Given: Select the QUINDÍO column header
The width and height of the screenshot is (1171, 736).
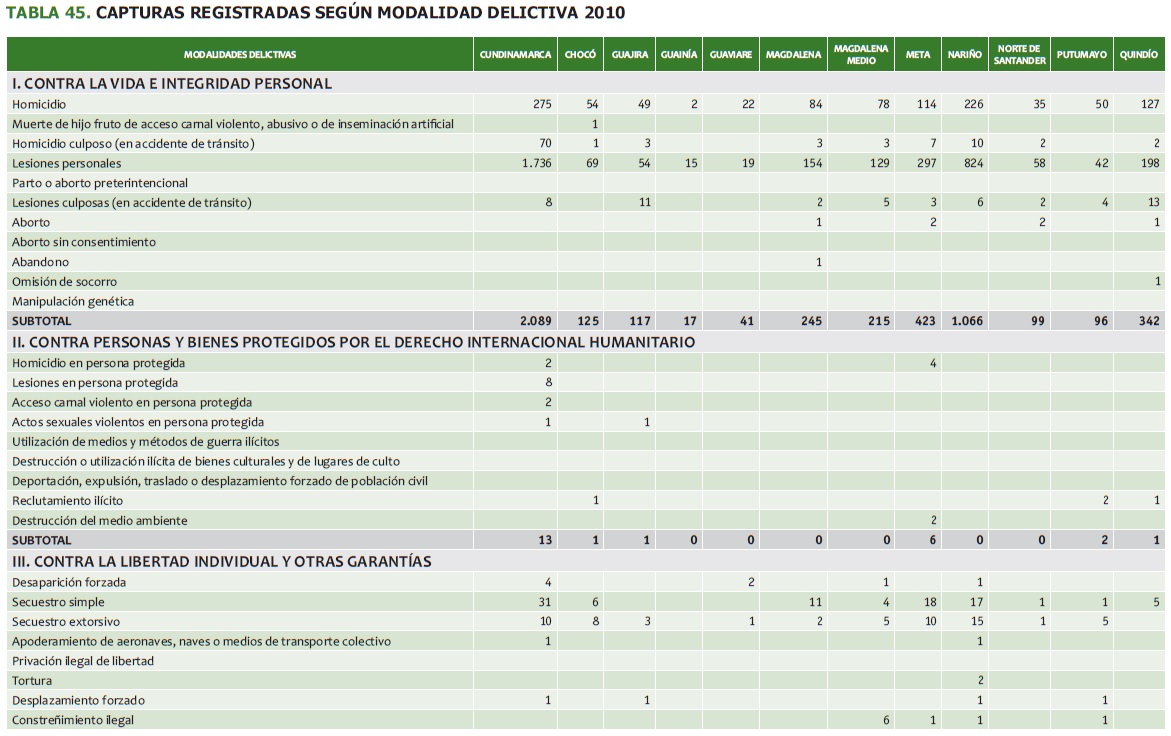Looking at the screenshot, I should point(1139,55).
